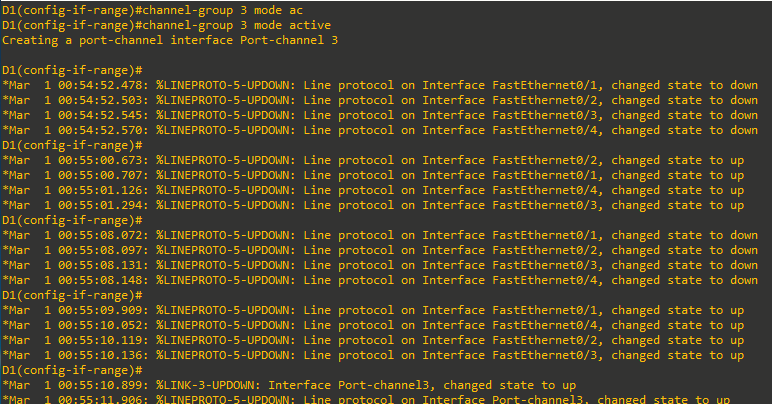Click the 00:55:00.673 FastEthernet0/2 up log line
Screen dimensions: 772x404
(373, 160)
